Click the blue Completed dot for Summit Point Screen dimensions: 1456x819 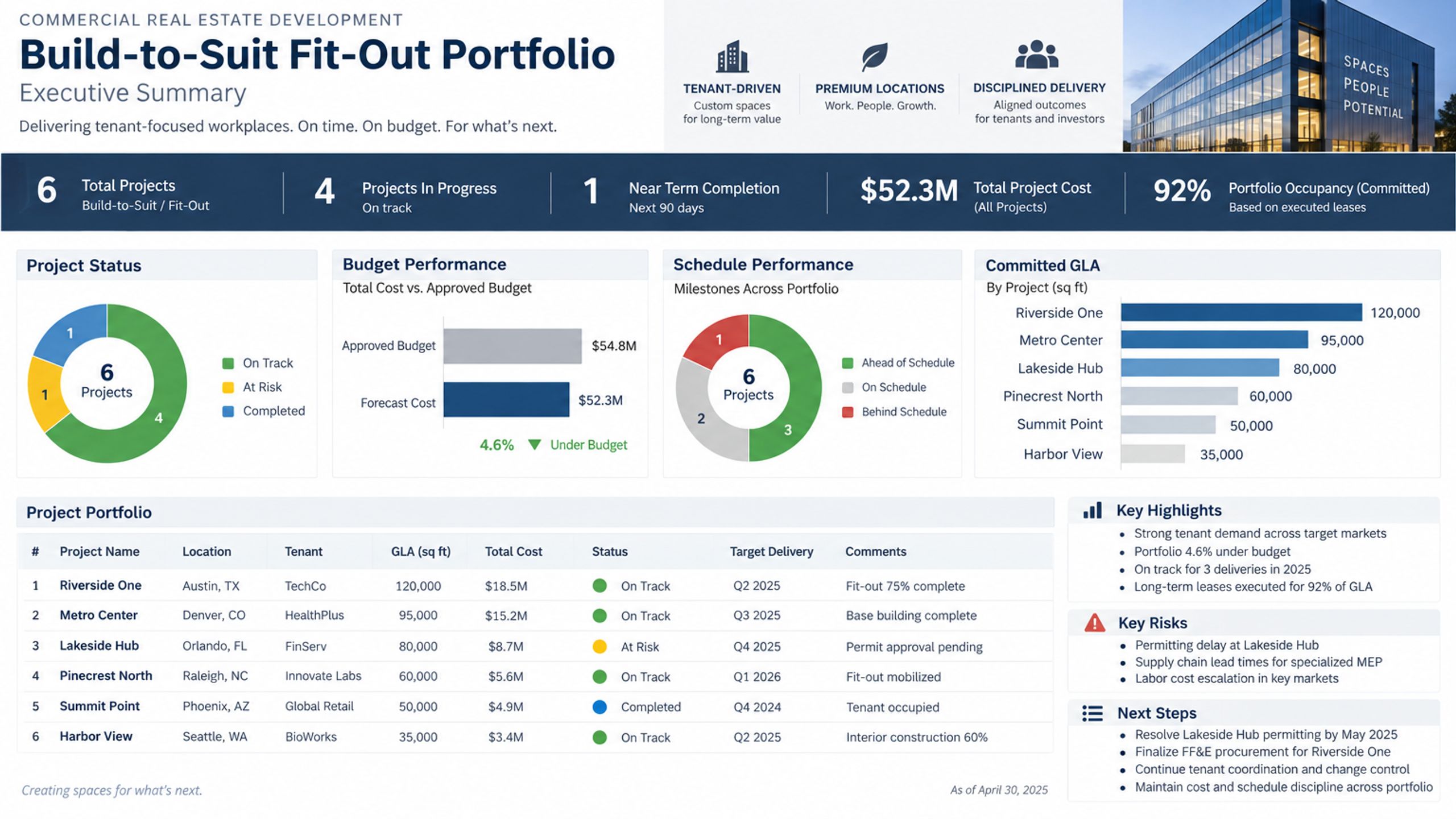(599, 706)
